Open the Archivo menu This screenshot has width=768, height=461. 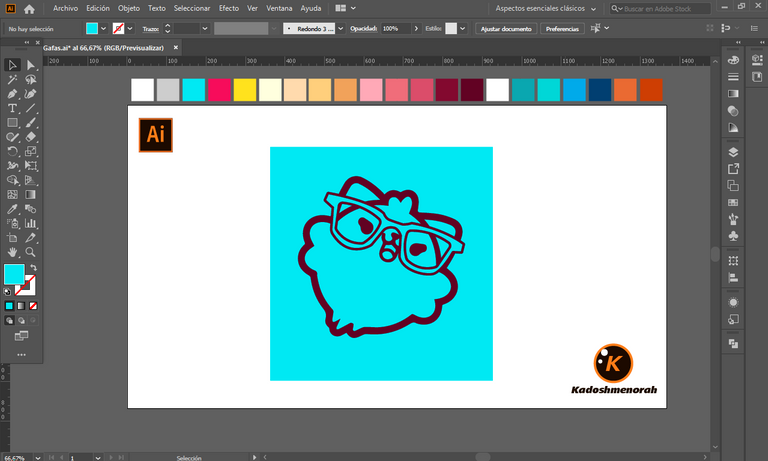click(x=65, y=8)
